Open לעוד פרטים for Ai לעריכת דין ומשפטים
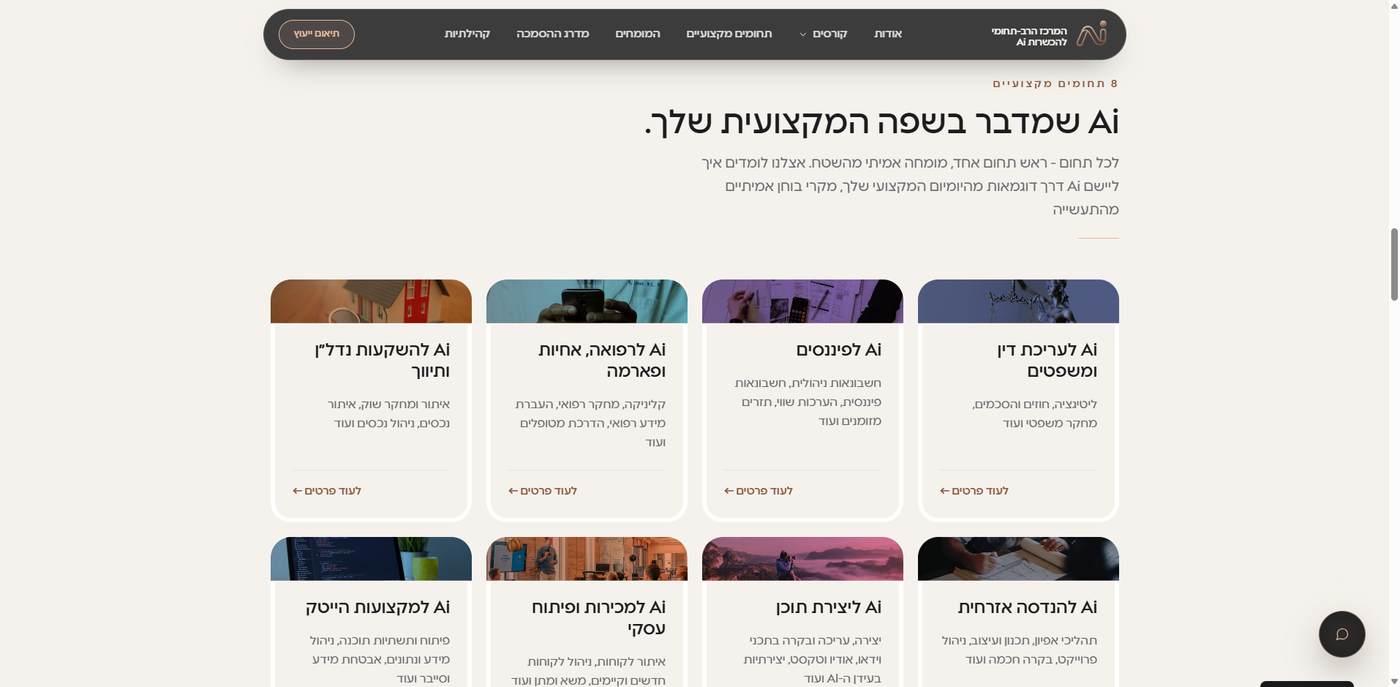The width and height of the screenshot is (1400, 687). tap(975, 491)
